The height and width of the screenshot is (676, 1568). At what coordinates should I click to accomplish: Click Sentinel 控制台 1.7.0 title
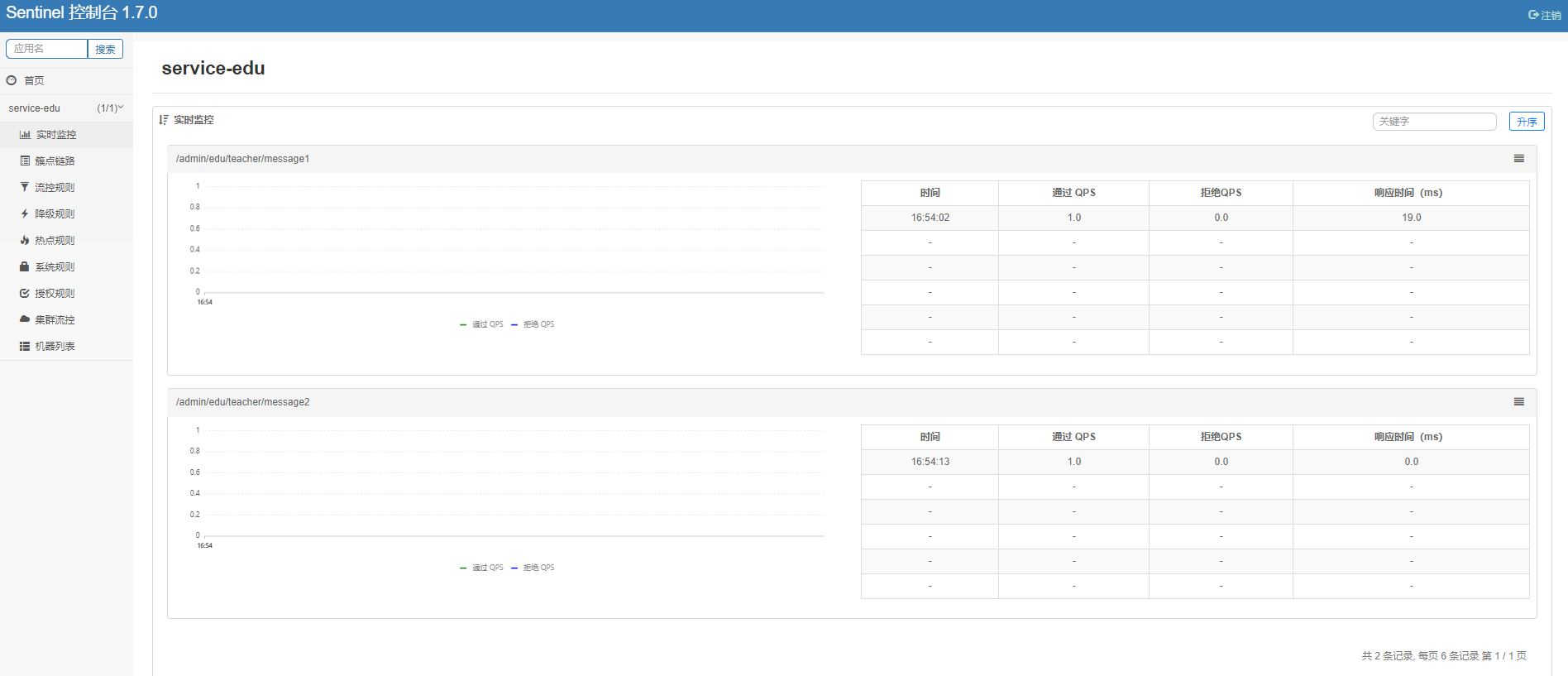tap(82, 12)
